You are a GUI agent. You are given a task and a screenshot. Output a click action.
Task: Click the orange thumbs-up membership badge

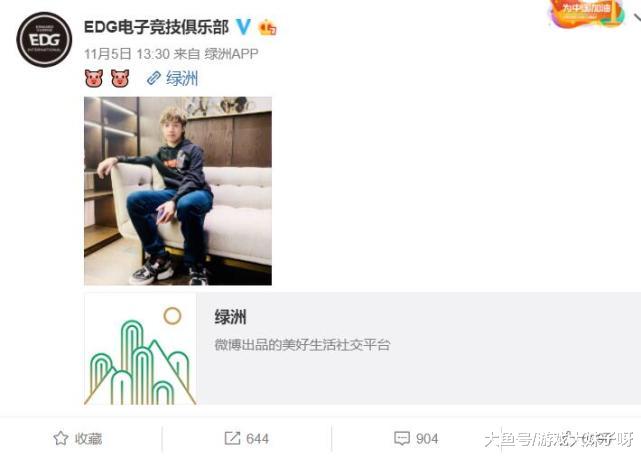pos(267,27)
